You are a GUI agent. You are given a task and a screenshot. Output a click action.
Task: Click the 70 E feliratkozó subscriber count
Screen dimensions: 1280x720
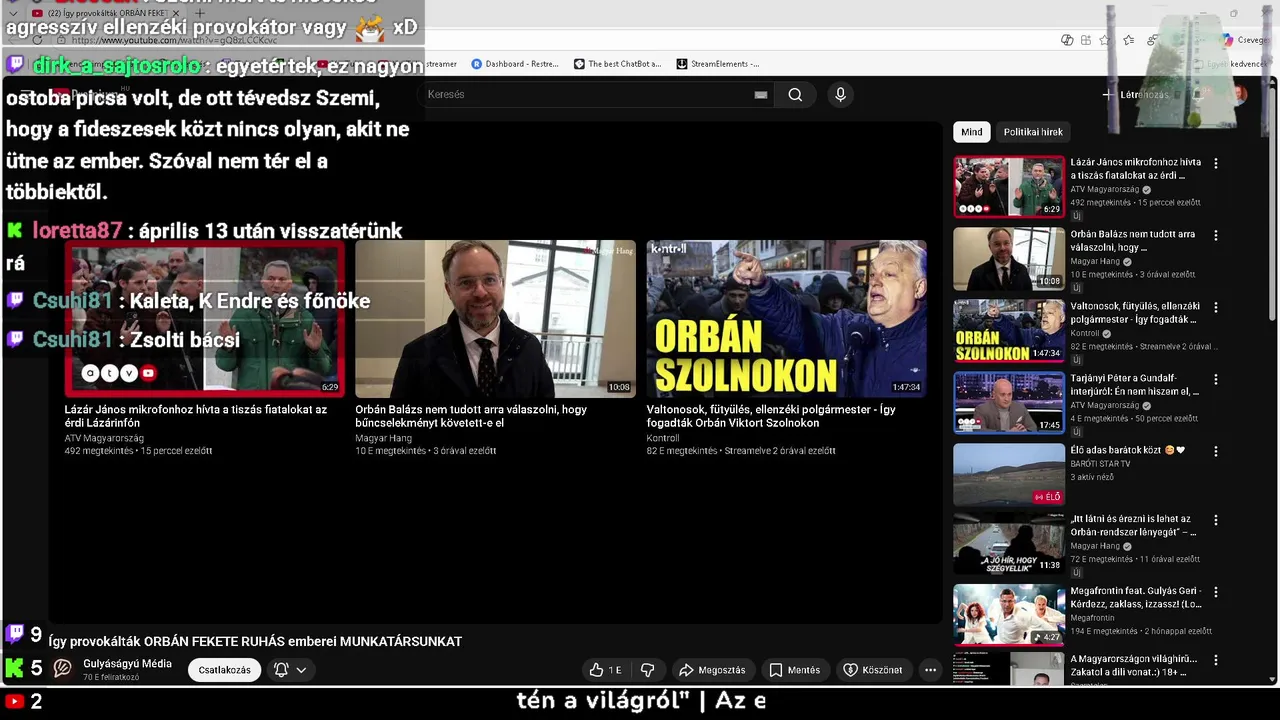pos(111,678)
